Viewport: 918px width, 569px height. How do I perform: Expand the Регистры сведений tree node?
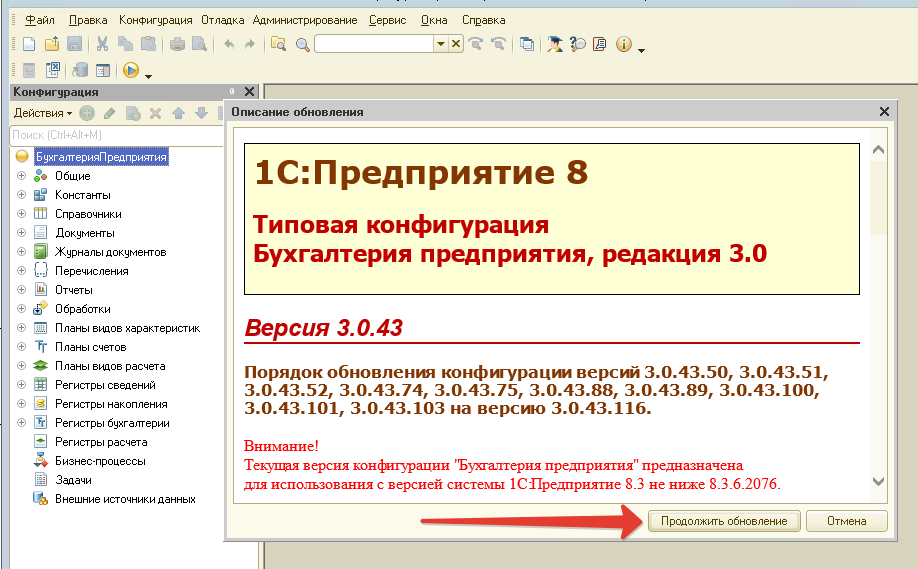[22, 385]
